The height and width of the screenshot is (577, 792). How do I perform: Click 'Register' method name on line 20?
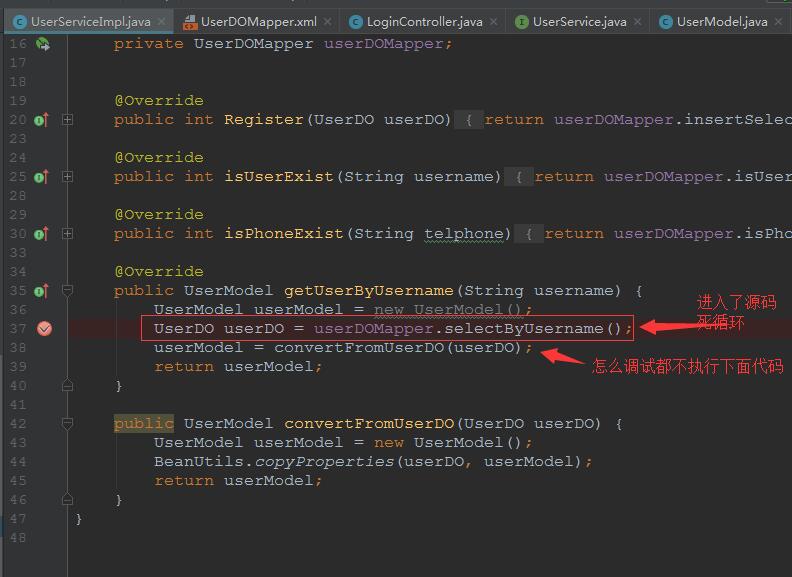(264, 120)
